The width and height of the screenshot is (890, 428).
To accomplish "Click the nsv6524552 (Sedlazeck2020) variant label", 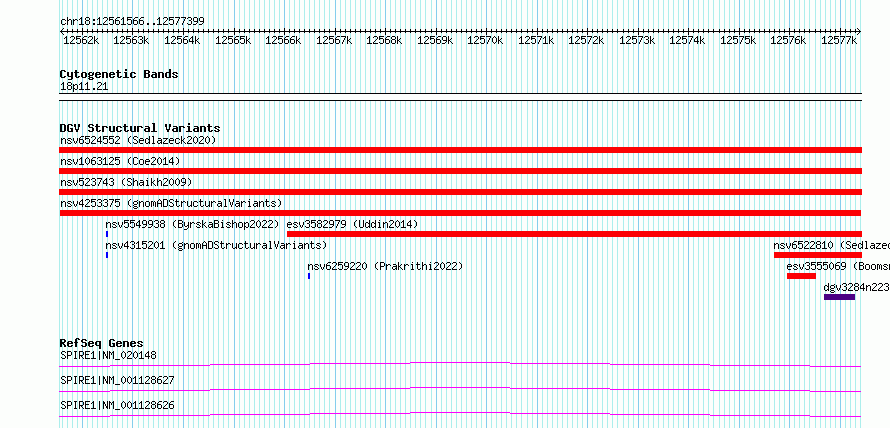I will pyautogui.click(x=138, y=140).
